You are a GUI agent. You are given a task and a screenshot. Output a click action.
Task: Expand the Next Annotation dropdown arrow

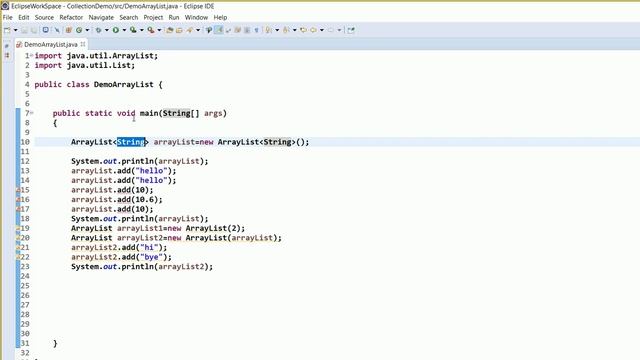click(277, 30)
